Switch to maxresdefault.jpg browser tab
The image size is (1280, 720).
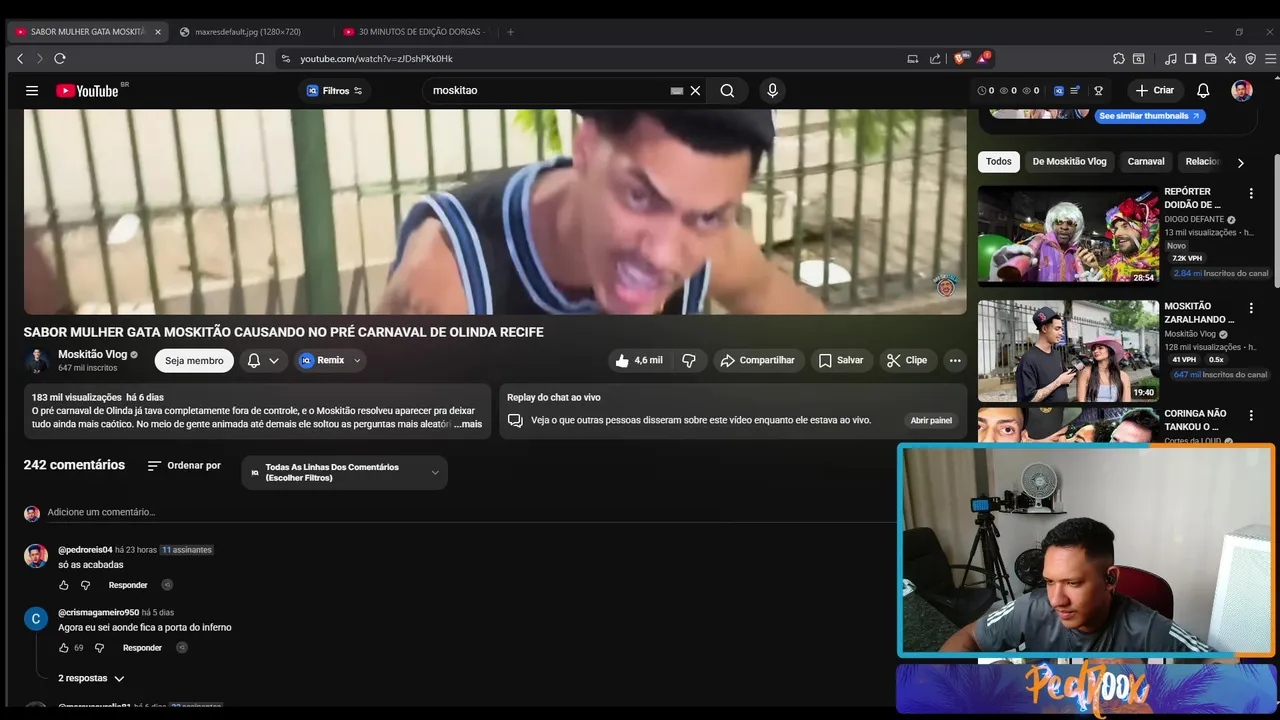(x=248, y=32)
